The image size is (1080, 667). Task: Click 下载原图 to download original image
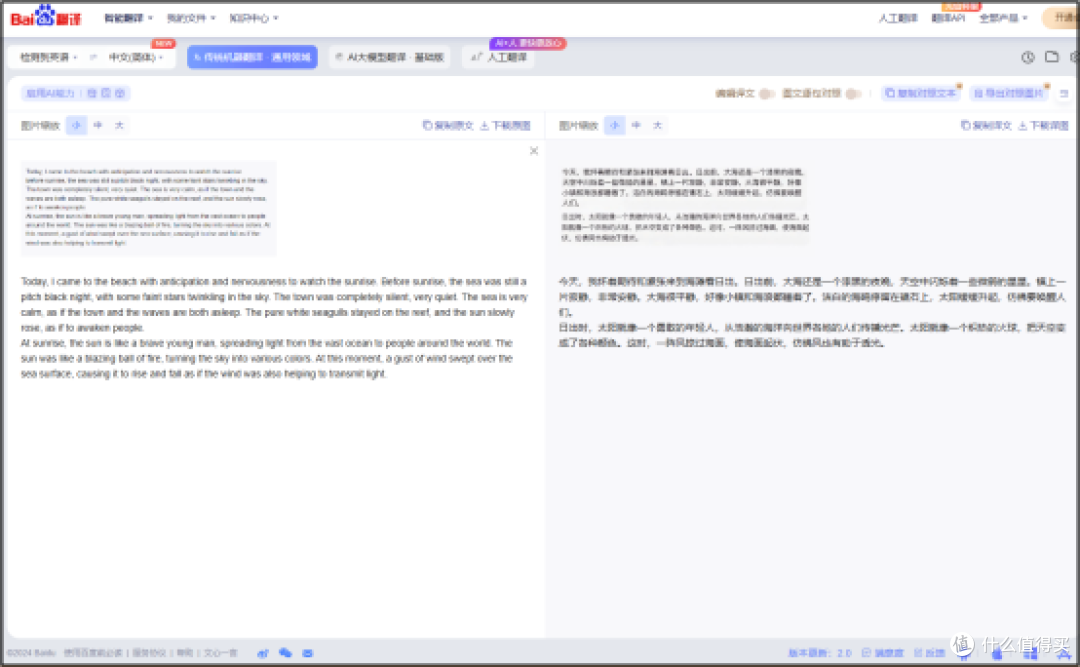pos(505,125)
